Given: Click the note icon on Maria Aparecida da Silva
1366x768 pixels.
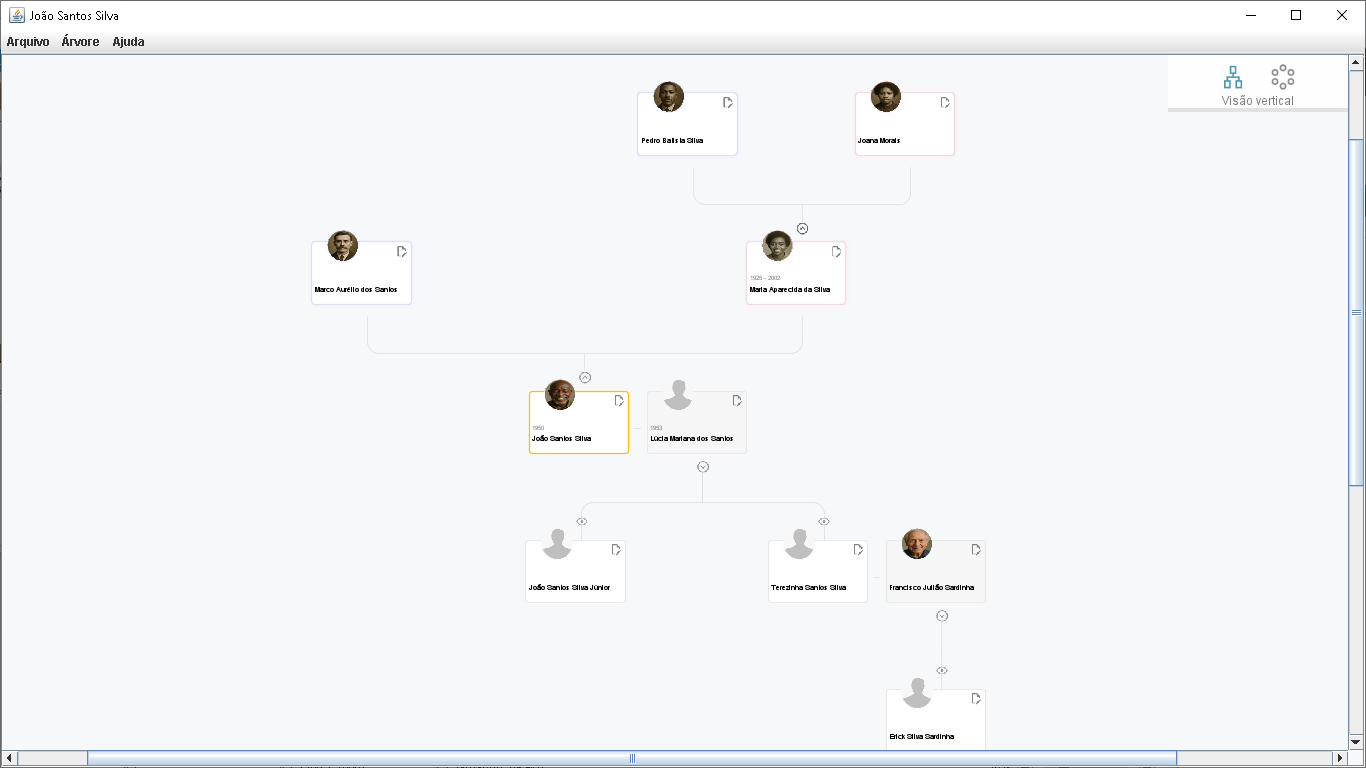Looking at the screenshot, I should (x=835, y=252).
